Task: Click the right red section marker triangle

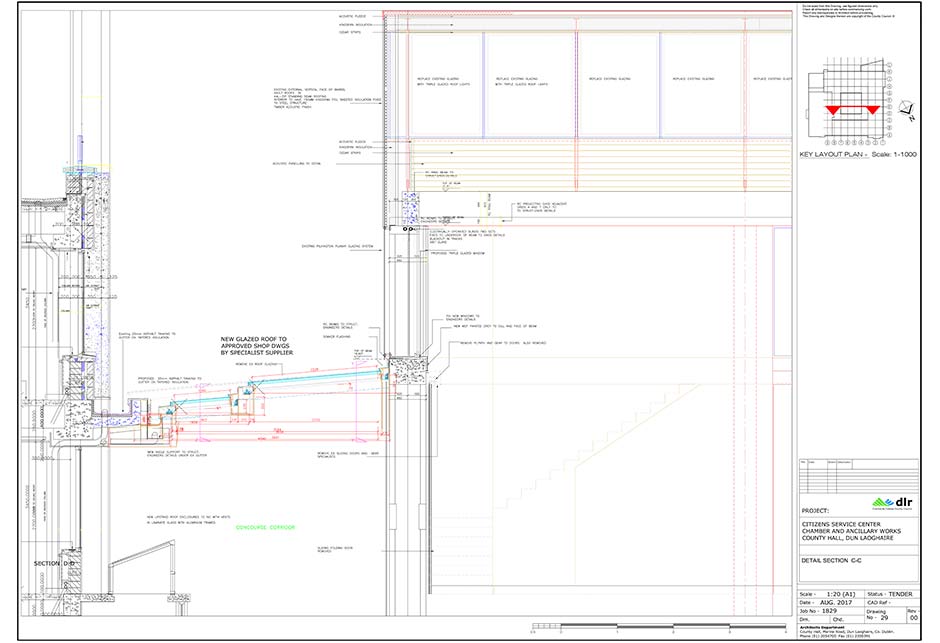Action: coord(871,107)
